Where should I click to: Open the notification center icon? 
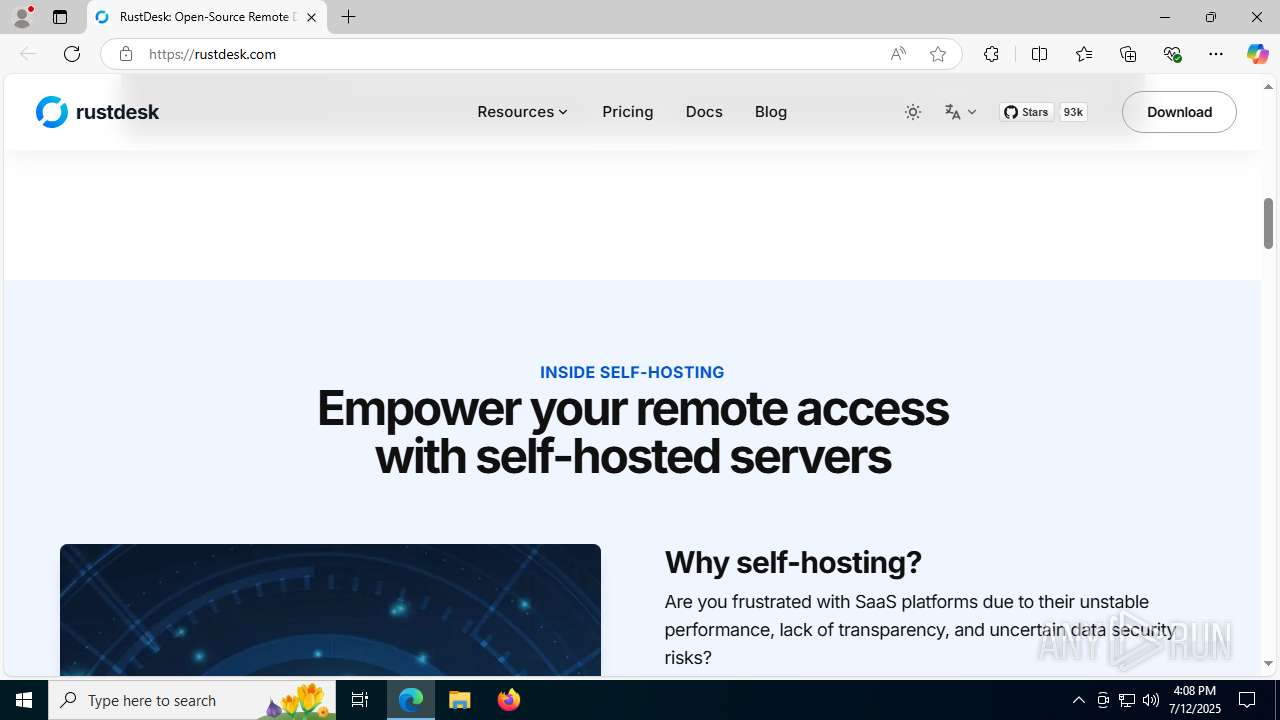click(x=1247, y=700)
